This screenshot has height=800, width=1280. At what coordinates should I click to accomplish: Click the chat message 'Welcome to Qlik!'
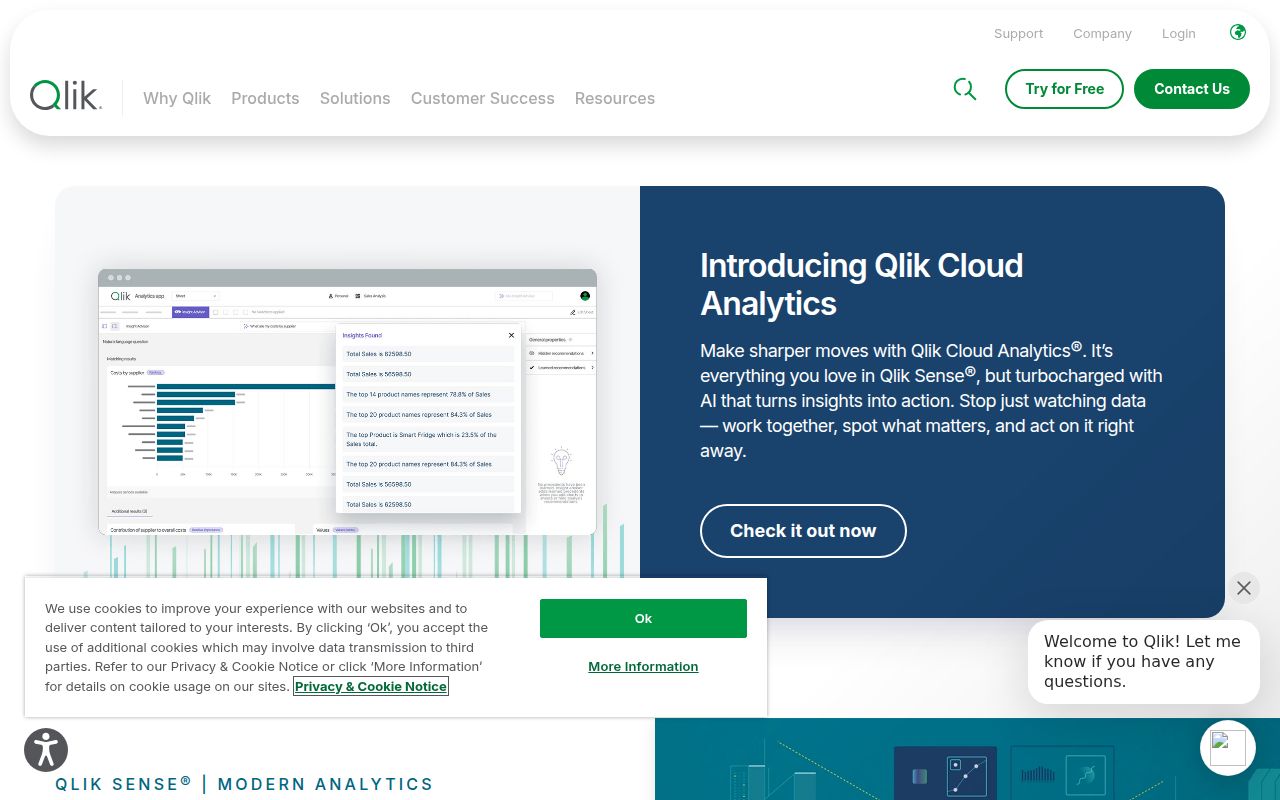1143,661
